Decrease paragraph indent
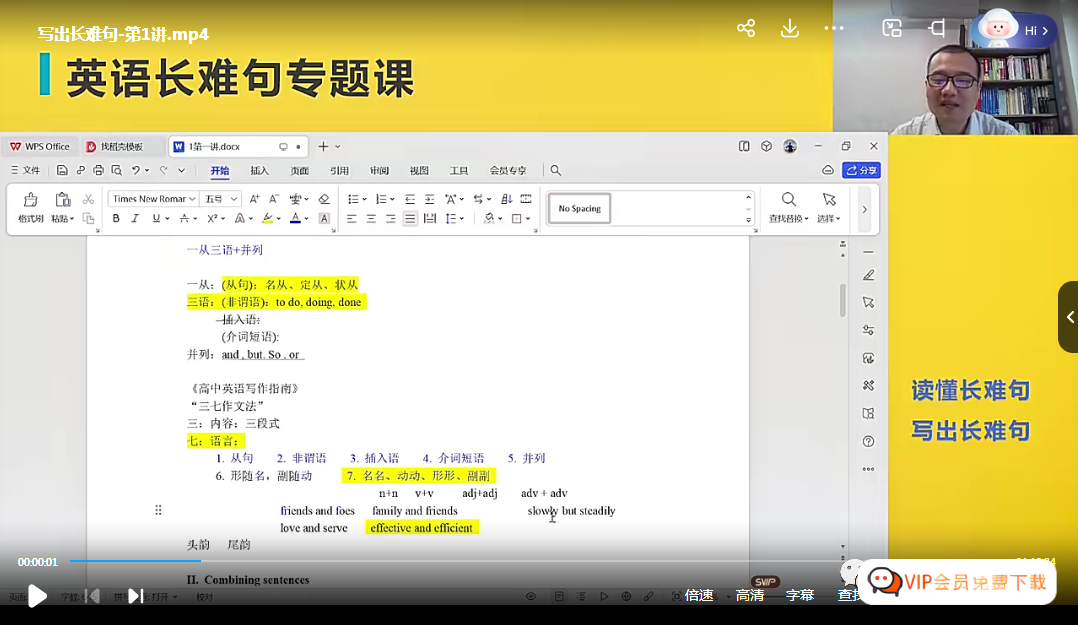 tap(410, 199)
